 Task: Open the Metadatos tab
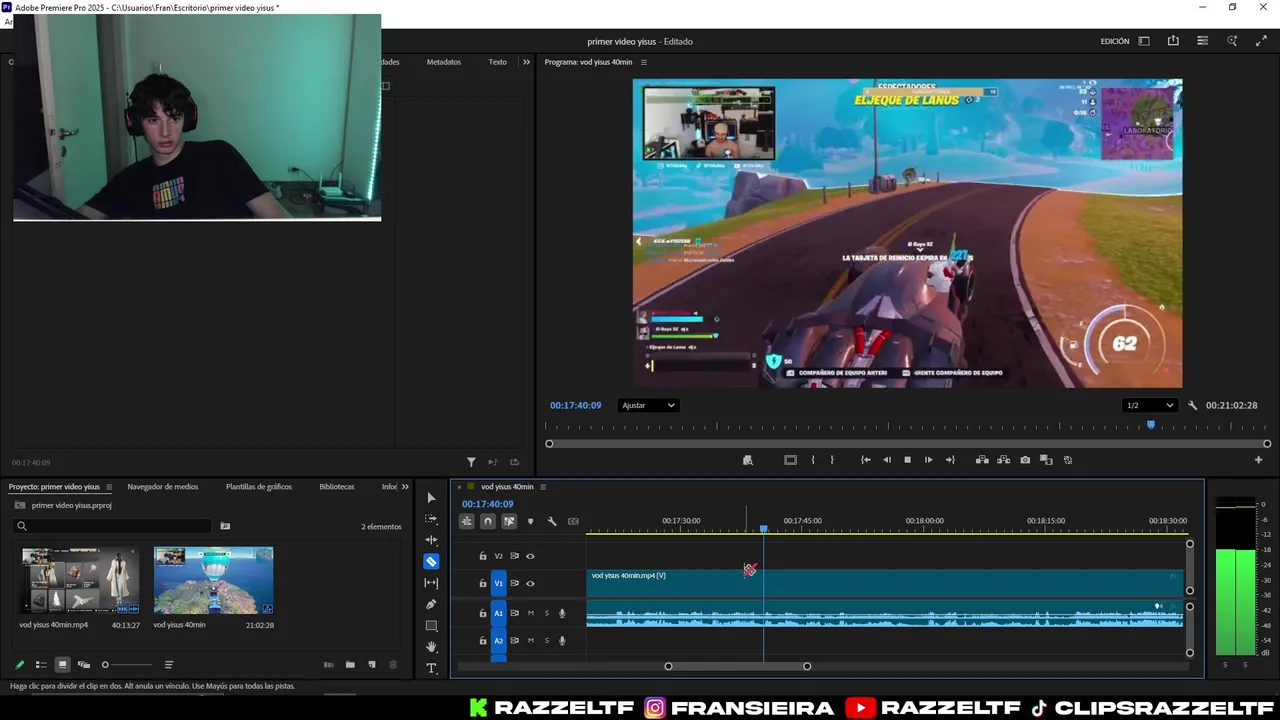[x=444, y=62]
